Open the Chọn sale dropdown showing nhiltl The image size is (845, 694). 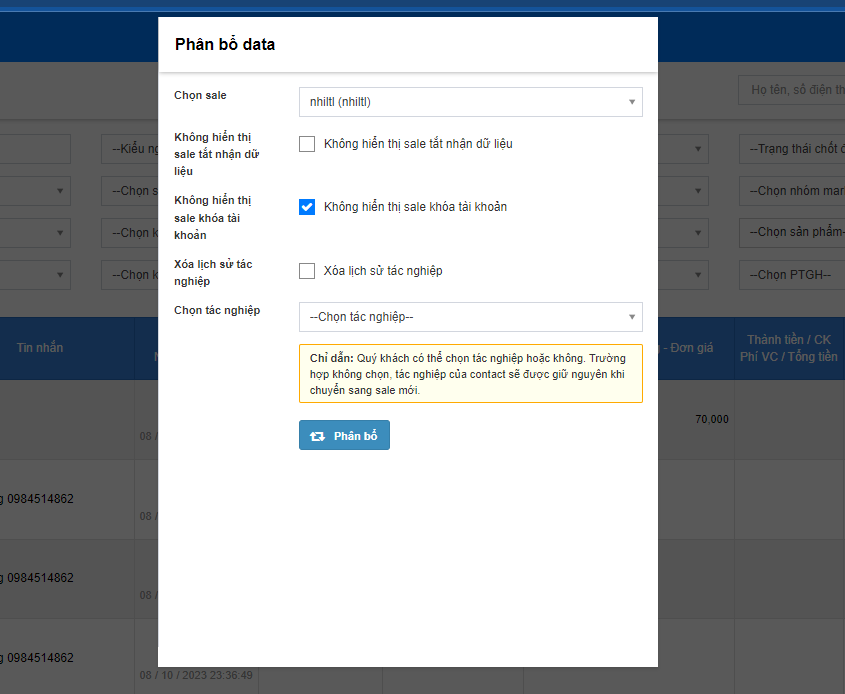(470, 102)
